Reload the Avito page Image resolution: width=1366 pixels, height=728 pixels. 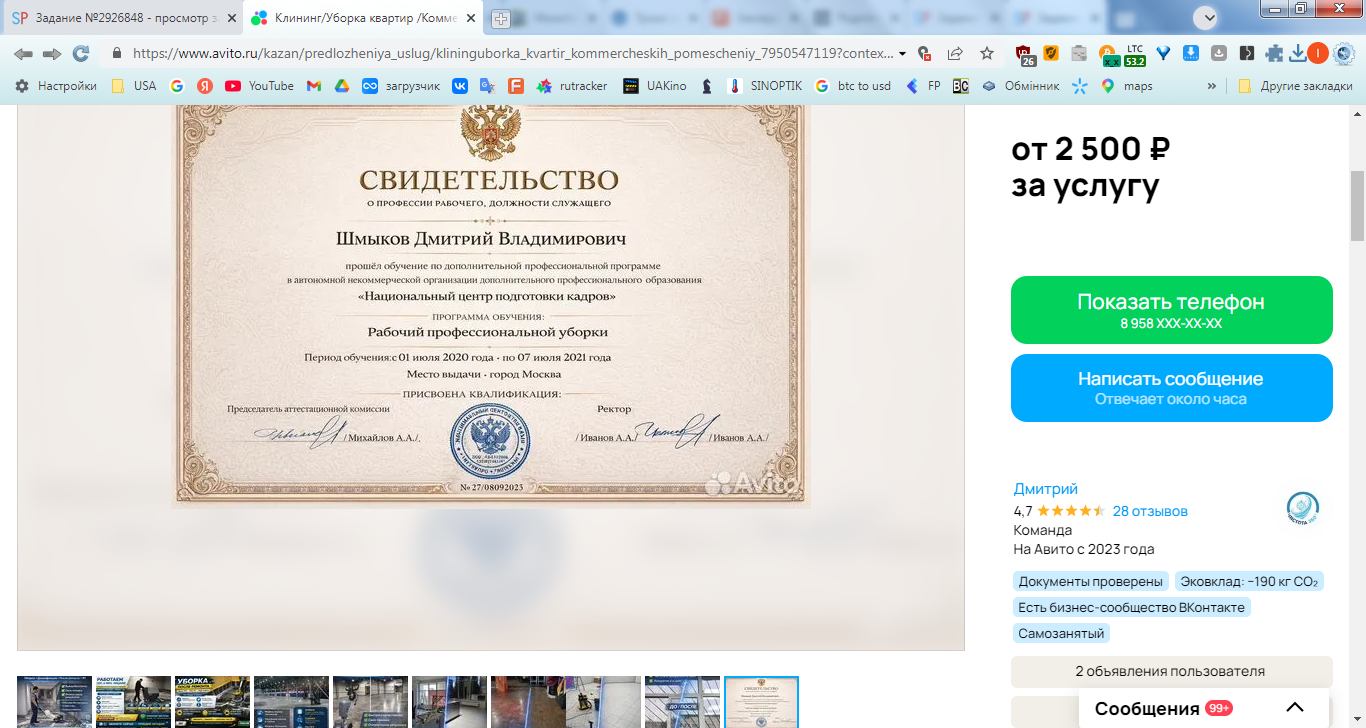point(81,53)
